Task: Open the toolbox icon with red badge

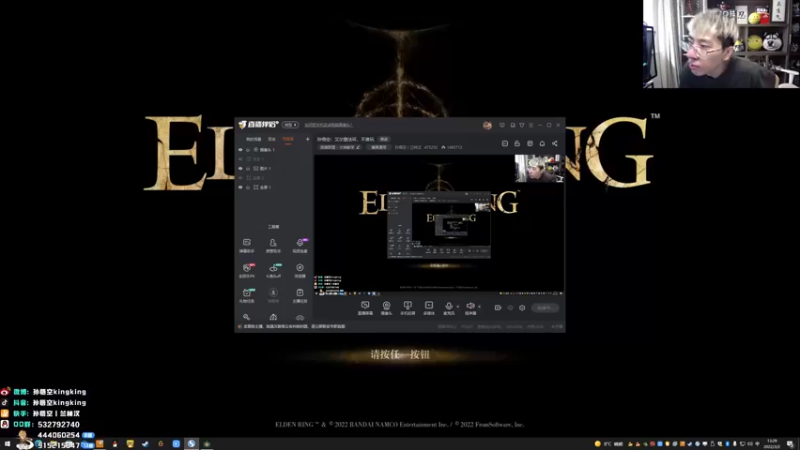Action: pyautogui.click(x=247, y=270)
